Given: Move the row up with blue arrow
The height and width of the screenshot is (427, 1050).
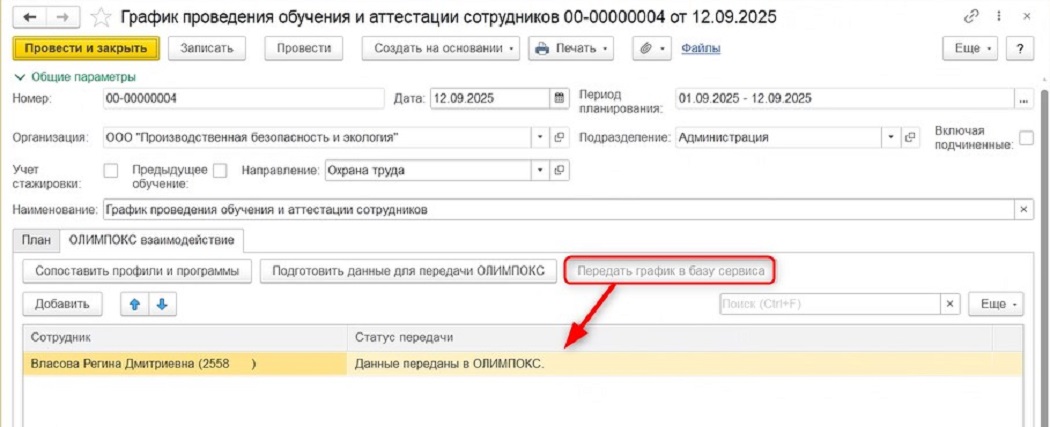Looking at the screenshot, I should click(135, 304).
